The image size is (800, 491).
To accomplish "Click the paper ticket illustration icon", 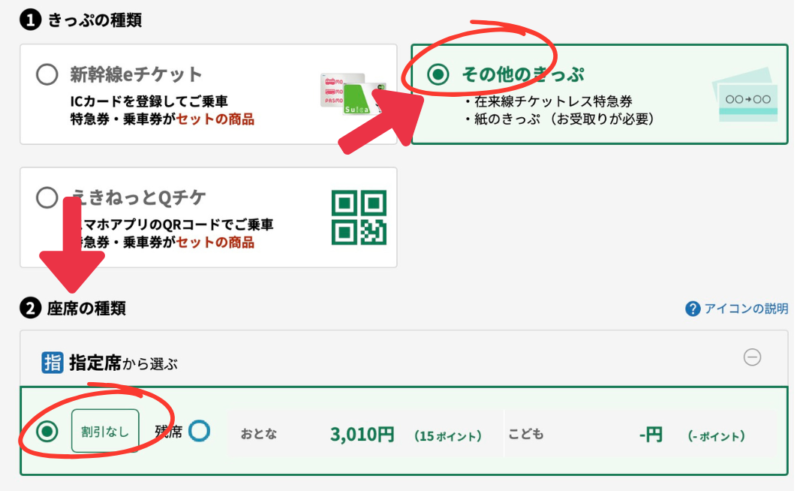I will coord(746,95).
